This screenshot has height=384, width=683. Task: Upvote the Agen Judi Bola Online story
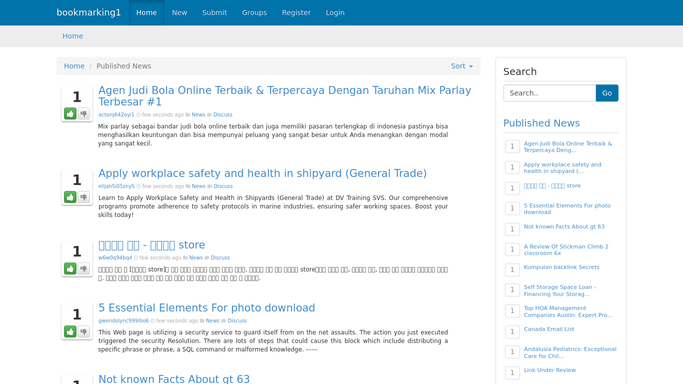coord(70,114)
